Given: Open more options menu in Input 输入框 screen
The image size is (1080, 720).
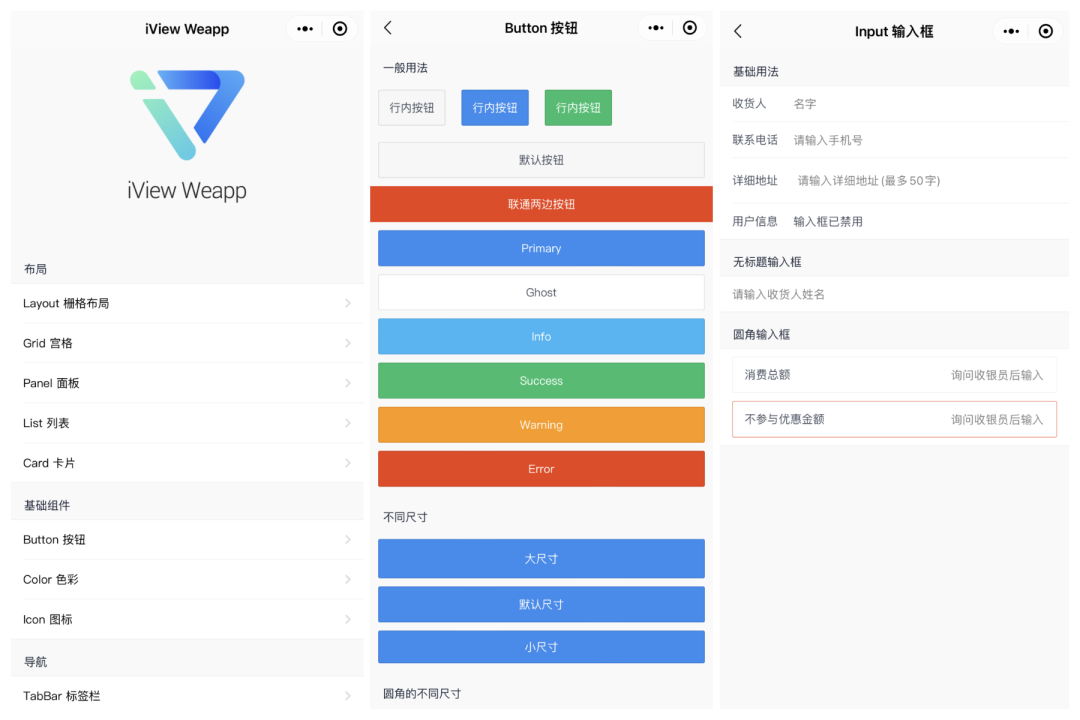Looking at the screenshot, I should coord(1011,31).
